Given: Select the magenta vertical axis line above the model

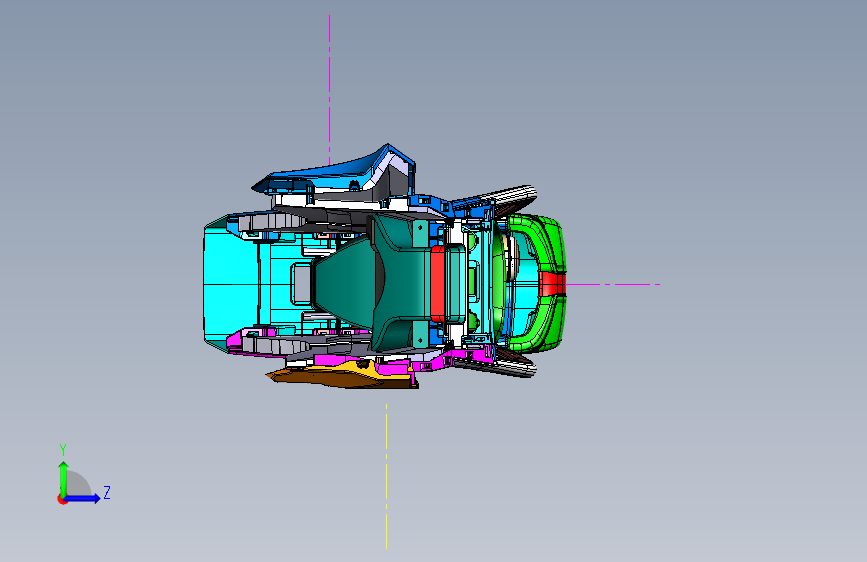Looking at the screenshot, I should point(330,89).
